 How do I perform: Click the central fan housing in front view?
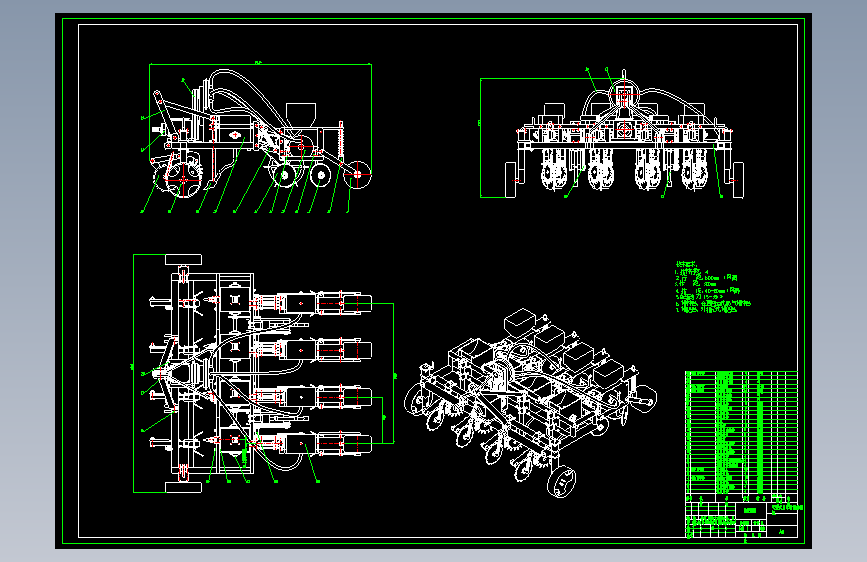click(624, 95)
